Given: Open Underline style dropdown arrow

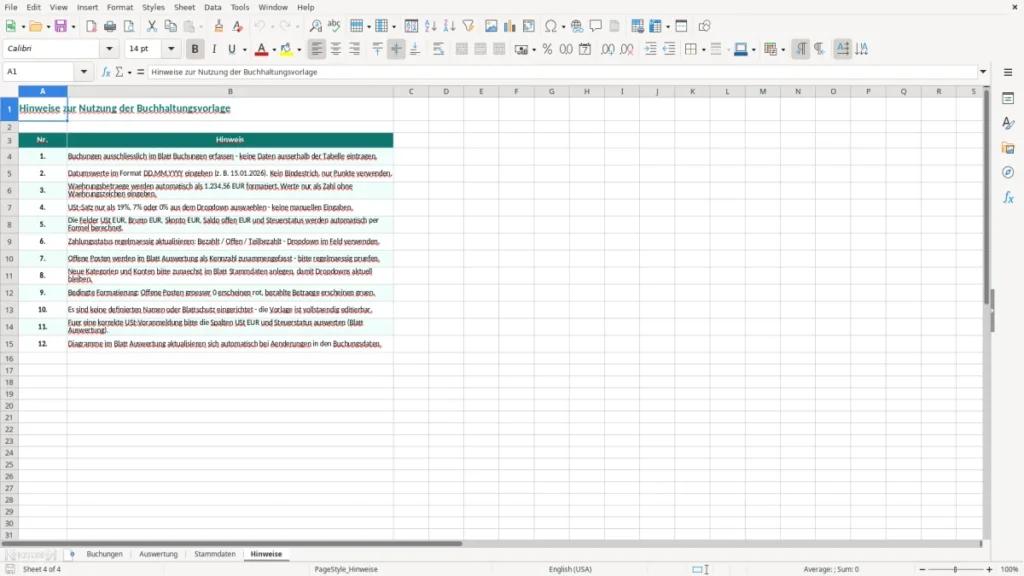Looking at the screenshot, I should pos(244,50).
